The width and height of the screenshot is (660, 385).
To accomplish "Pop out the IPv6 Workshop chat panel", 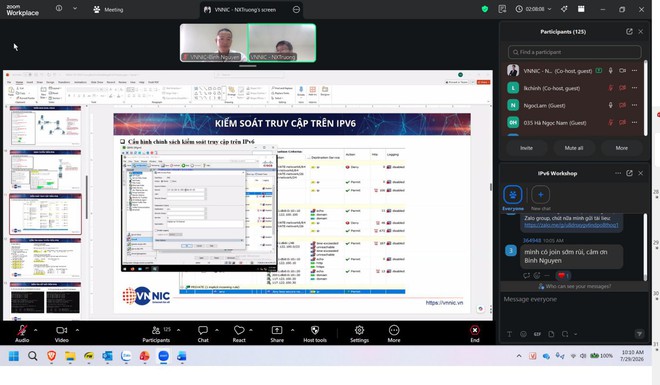I will tap(629, 173).
